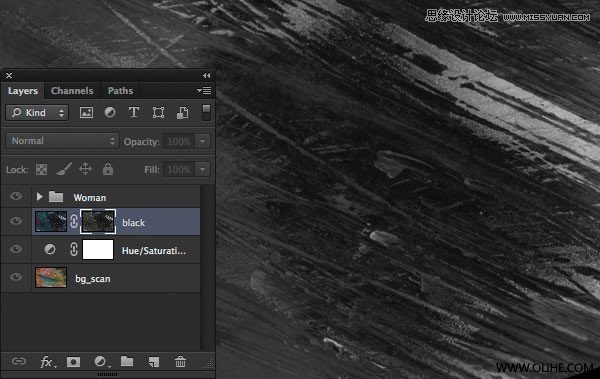The image size is (600, 379).
Task: Hide the black layer
Action: 16,221
